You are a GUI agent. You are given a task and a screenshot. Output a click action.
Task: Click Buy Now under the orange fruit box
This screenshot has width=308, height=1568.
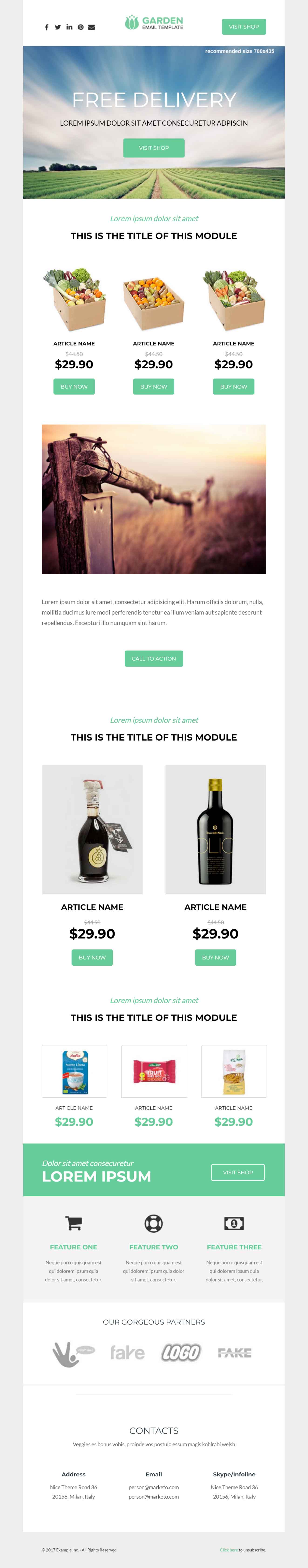click(153, 387)
